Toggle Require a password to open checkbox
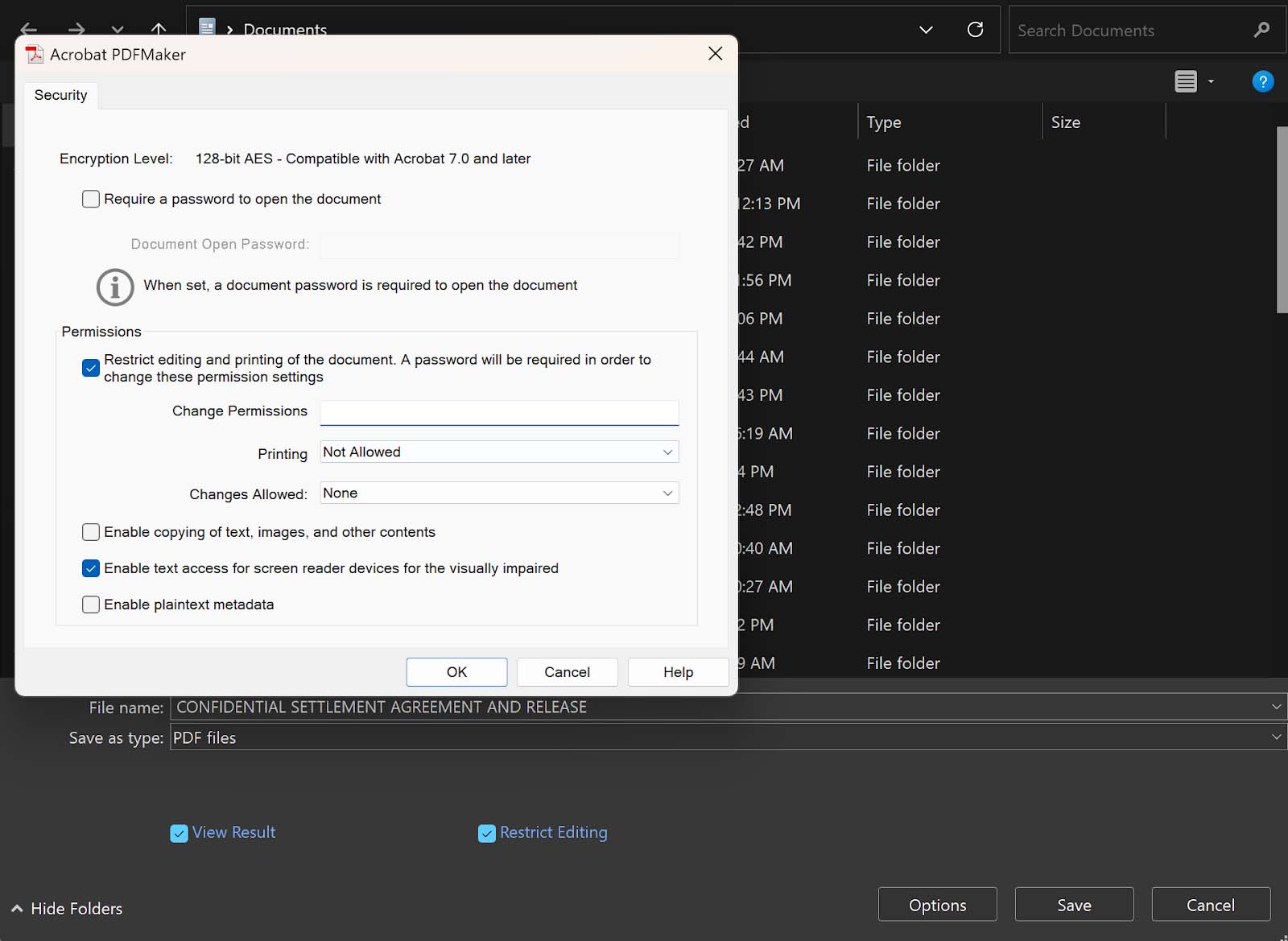The width and height of the screenshot is (1288, 941). click(x=91, y=199)
